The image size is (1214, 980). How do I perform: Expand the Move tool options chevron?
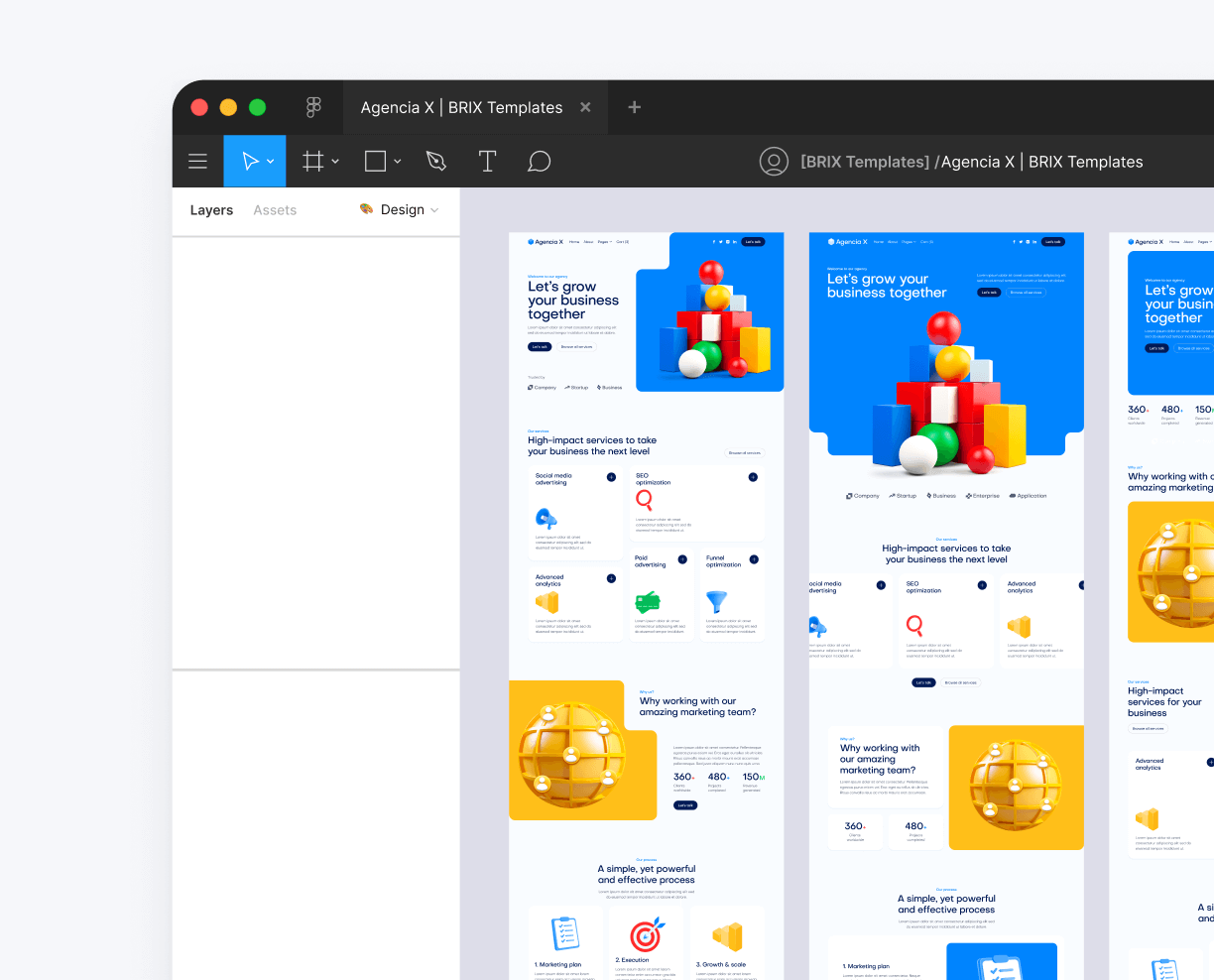pos(269,161)
